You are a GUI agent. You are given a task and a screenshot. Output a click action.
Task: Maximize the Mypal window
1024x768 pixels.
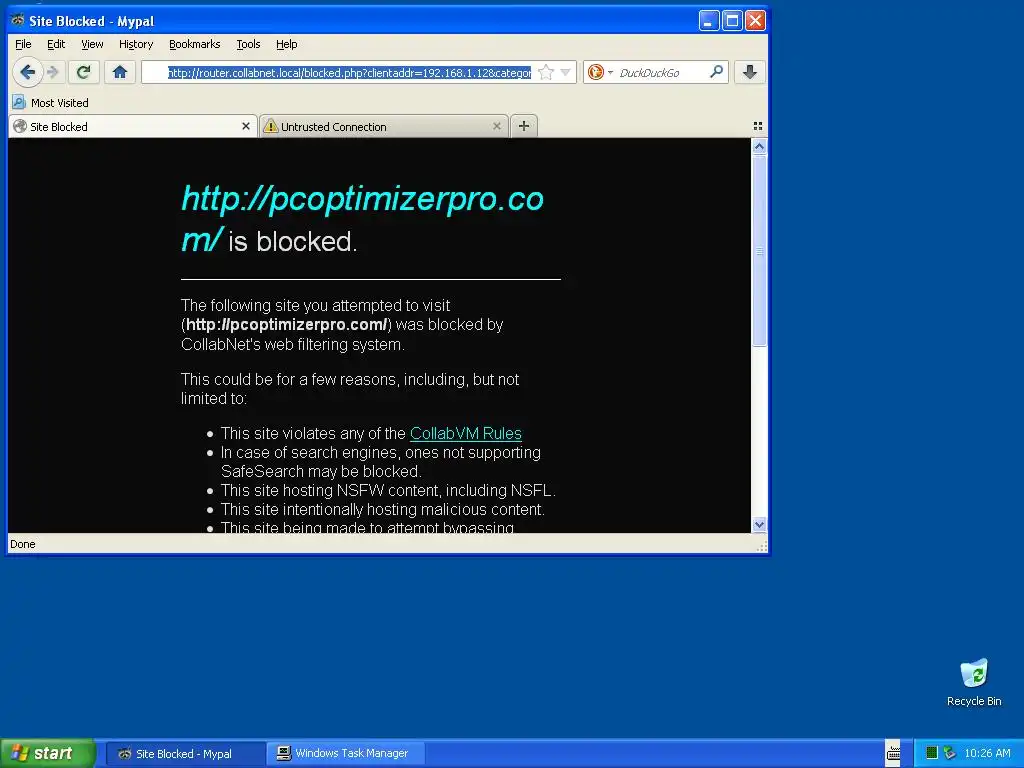tap(732, 20)
